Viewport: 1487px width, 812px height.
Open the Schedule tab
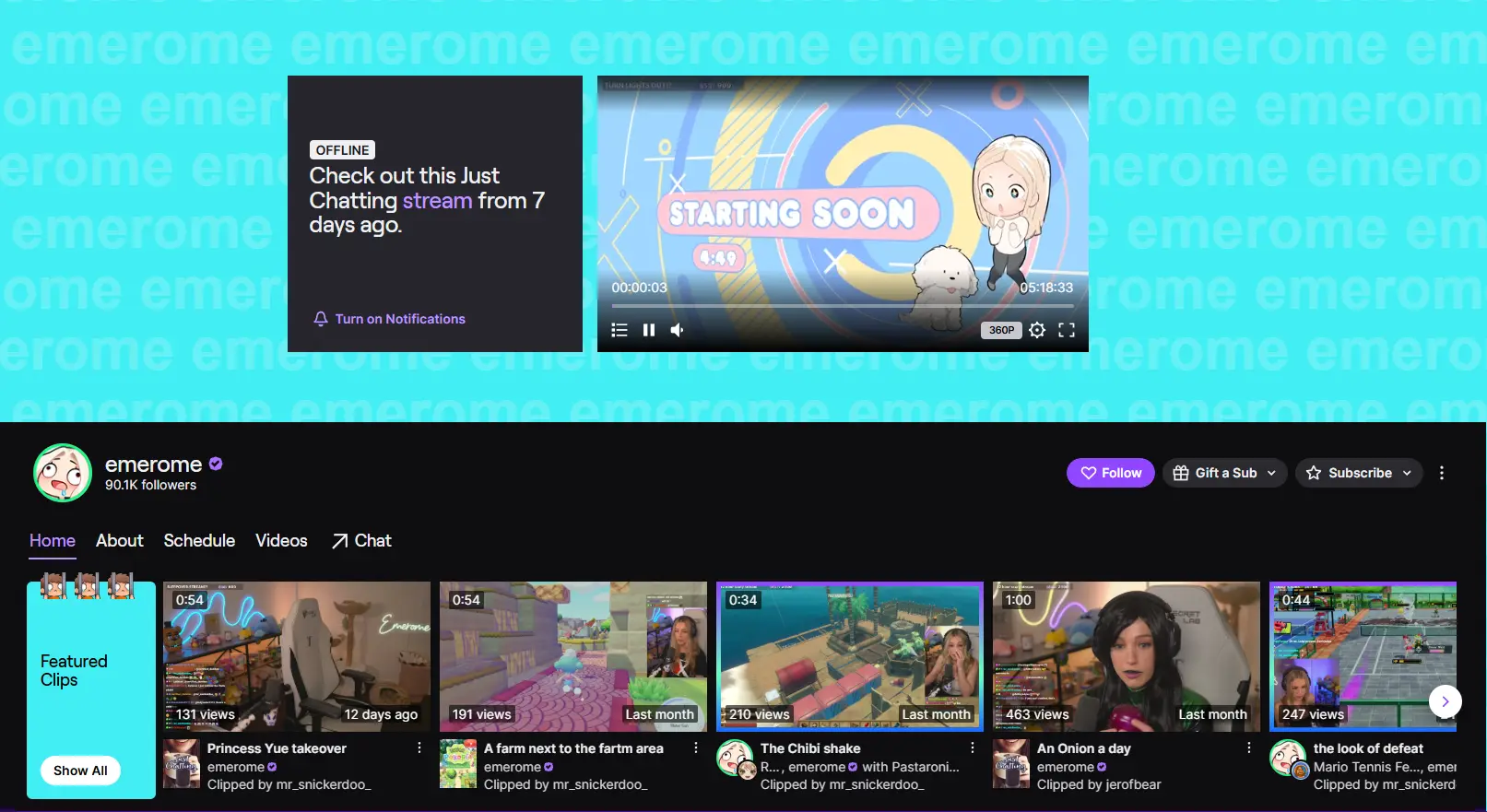tap(199, 541)
